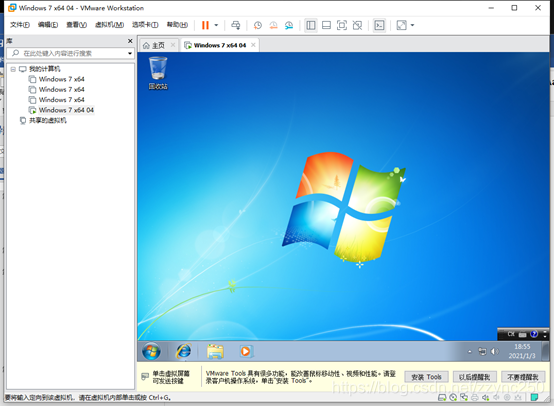Click the guest network tray icon
The image size is (554, 406).
(x=482, y=351)
